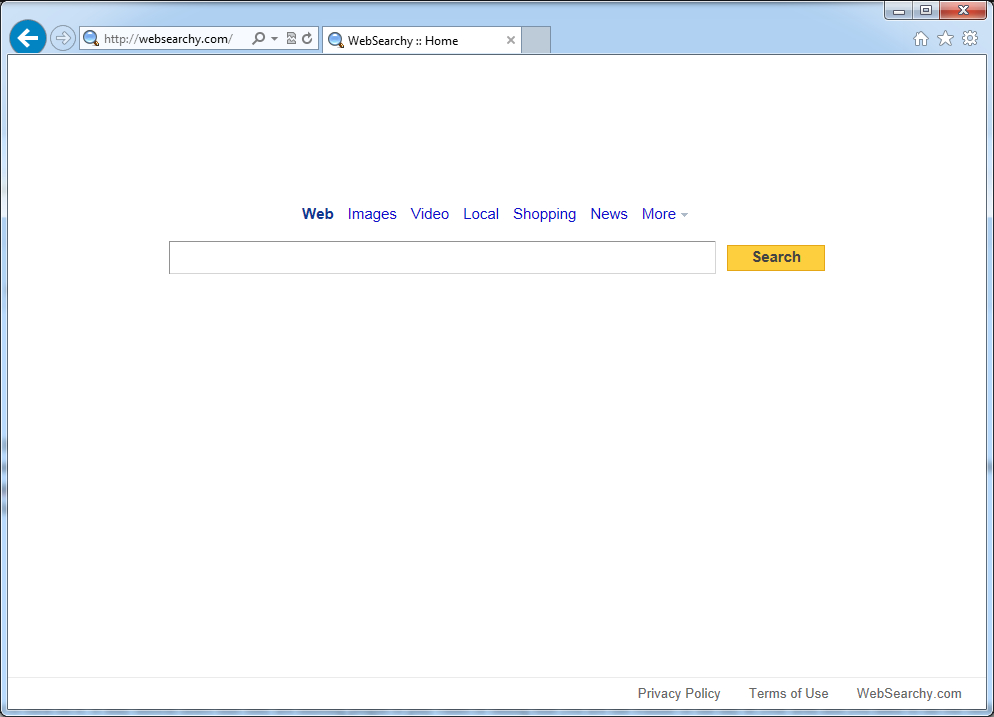Switch to Shopping search
The image size is (994, 717).
pyautogui.click(x=545, y=214)
